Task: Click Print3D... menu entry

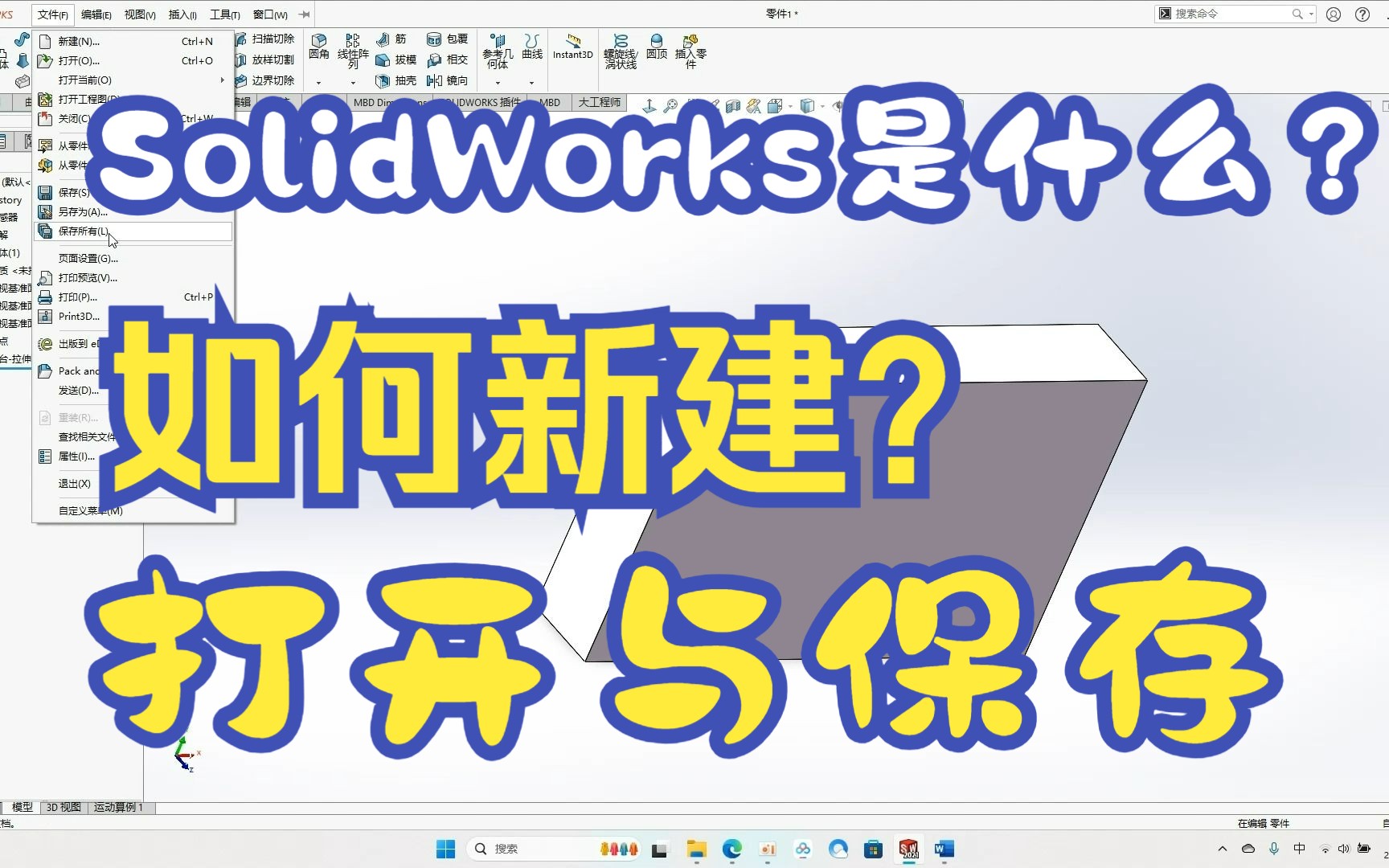Action: point(79,316)
